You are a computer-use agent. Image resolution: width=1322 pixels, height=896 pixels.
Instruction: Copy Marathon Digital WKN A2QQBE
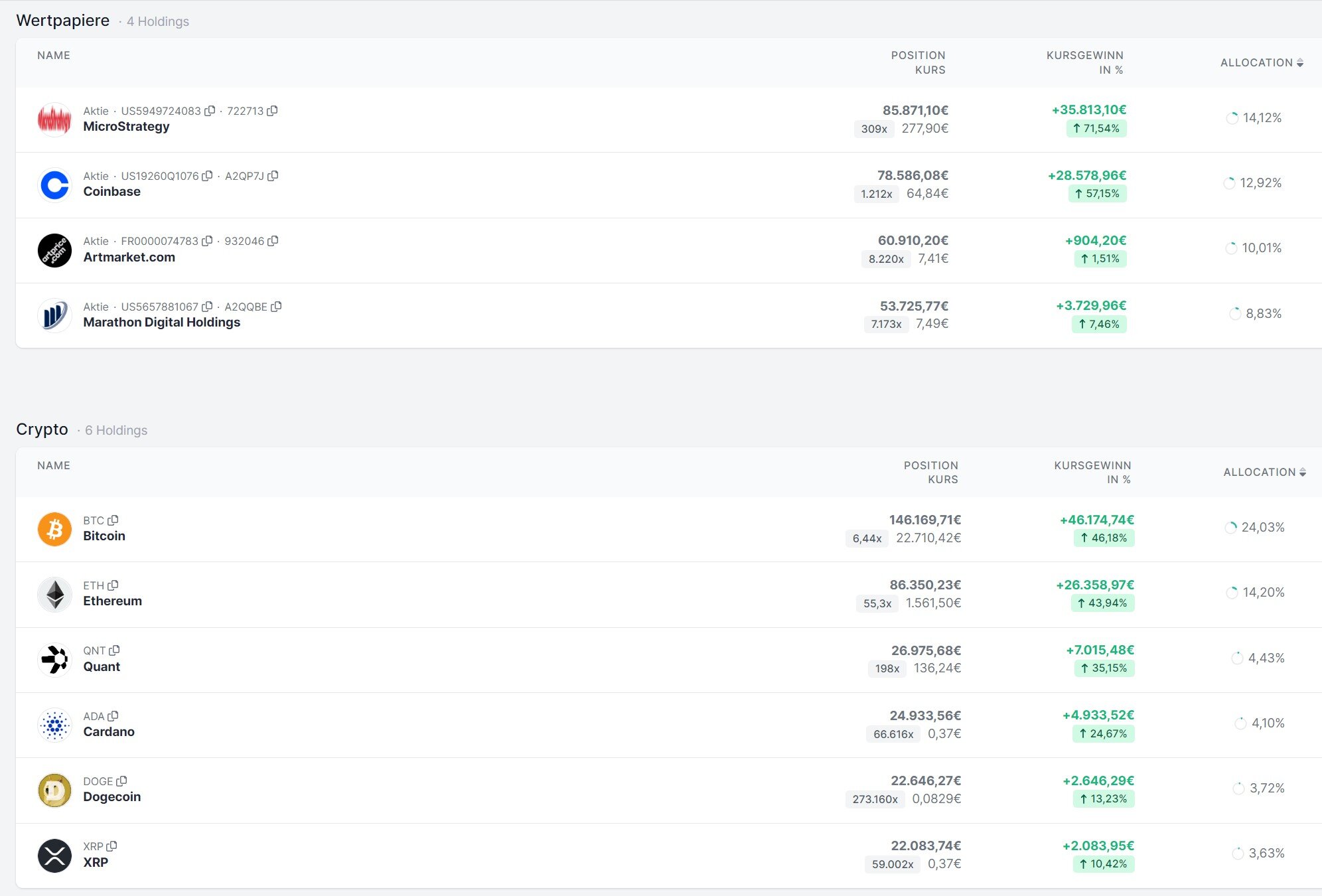point(276,307)
